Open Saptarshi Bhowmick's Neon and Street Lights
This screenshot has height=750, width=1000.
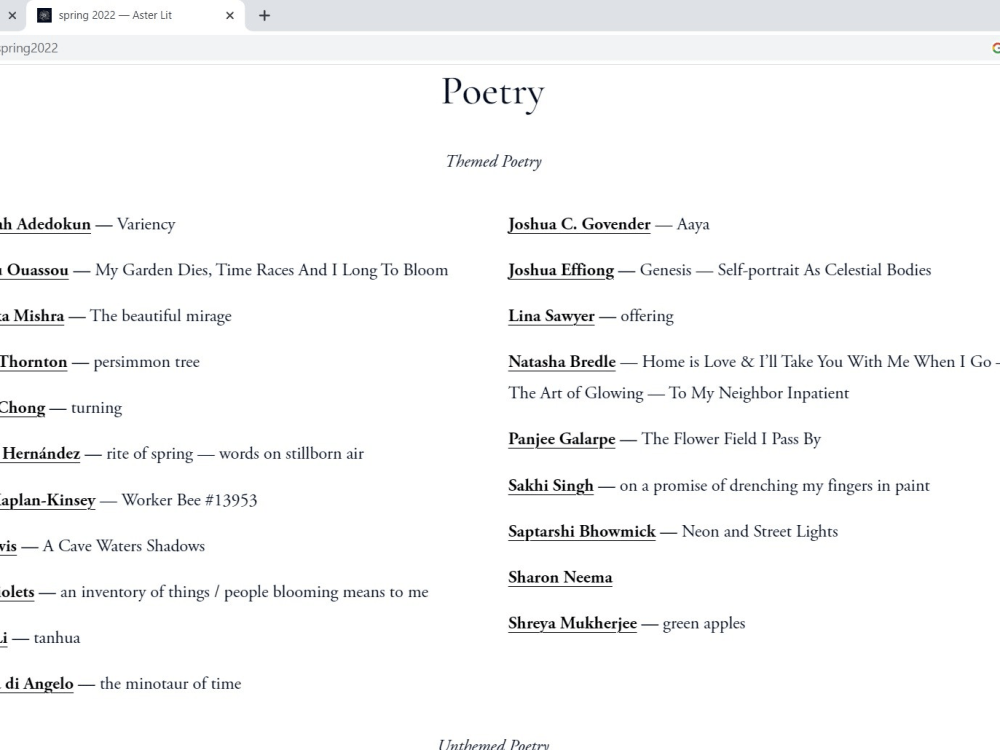(582, 531)
